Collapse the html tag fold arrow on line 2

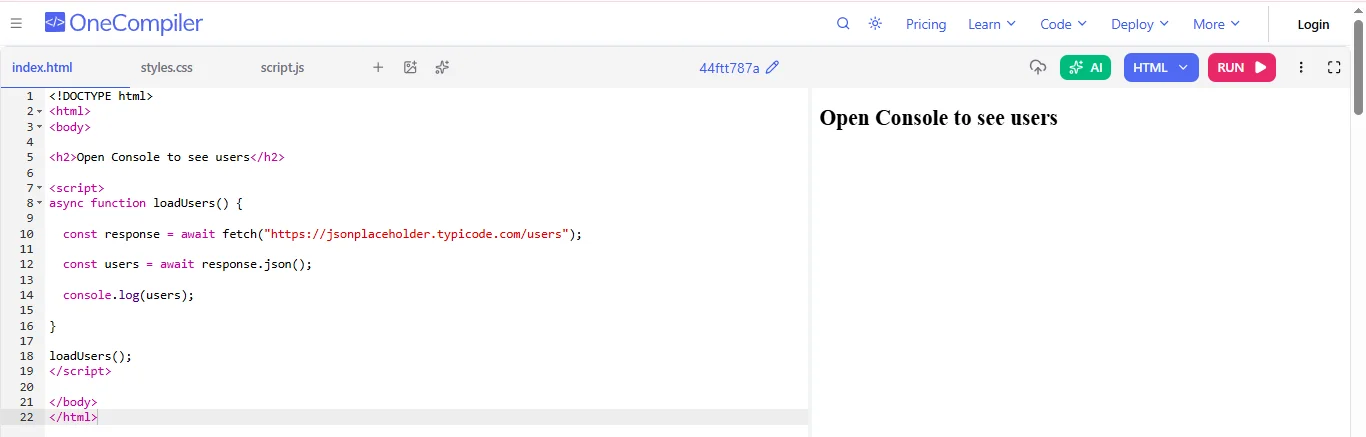[x=40, y=112]
